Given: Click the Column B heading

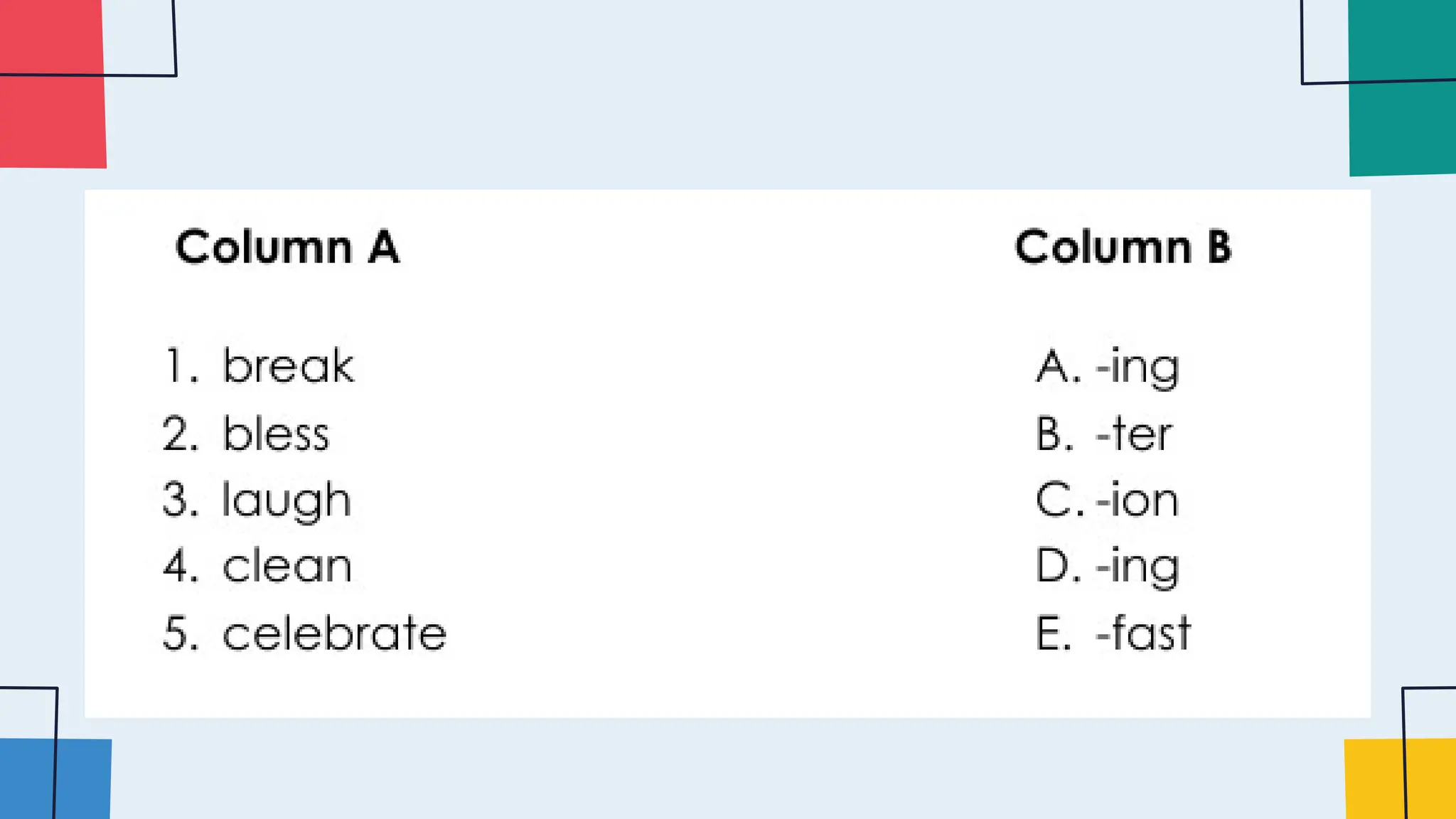Looking at the screenshot, I should tap(1123, 247).
